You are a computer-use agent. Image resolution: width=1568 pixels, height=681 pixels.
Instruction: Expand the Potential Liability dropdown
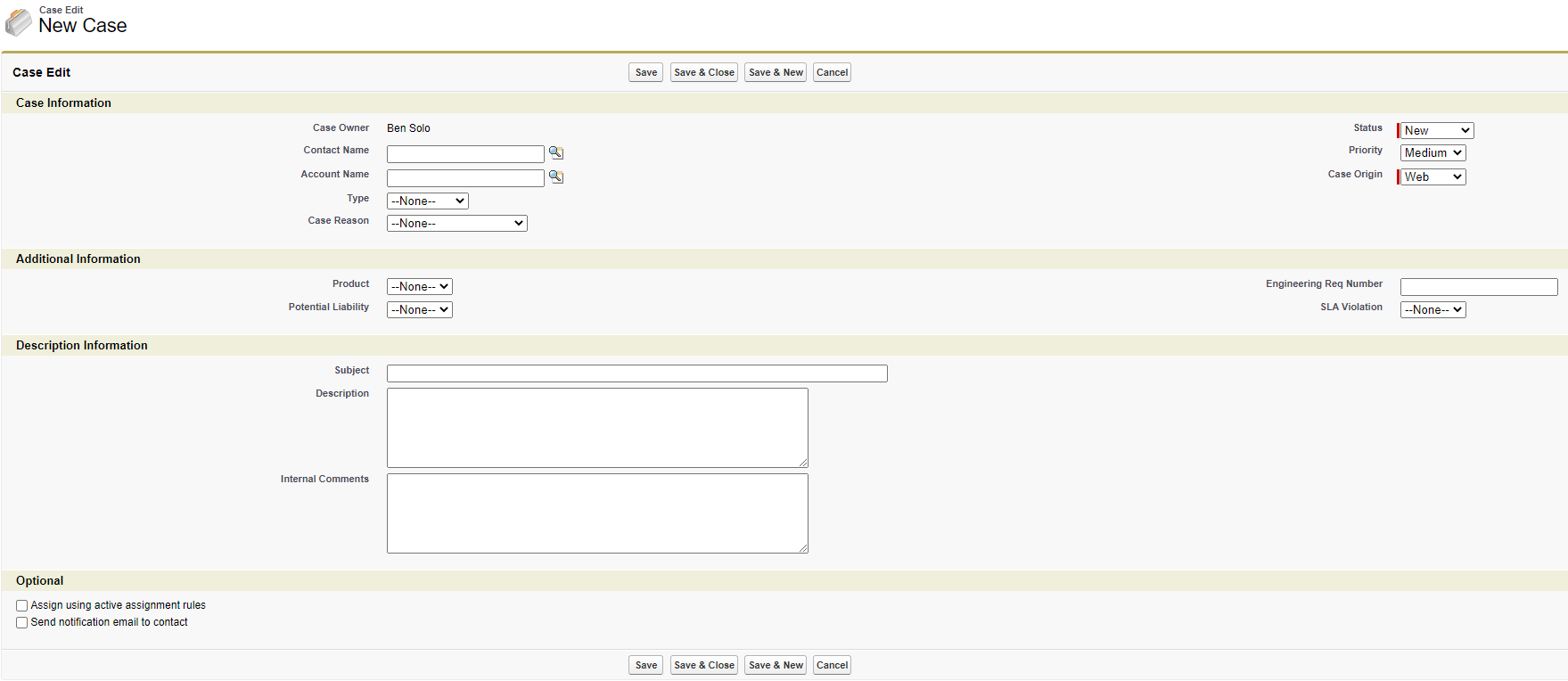click(x=419, y=310)
